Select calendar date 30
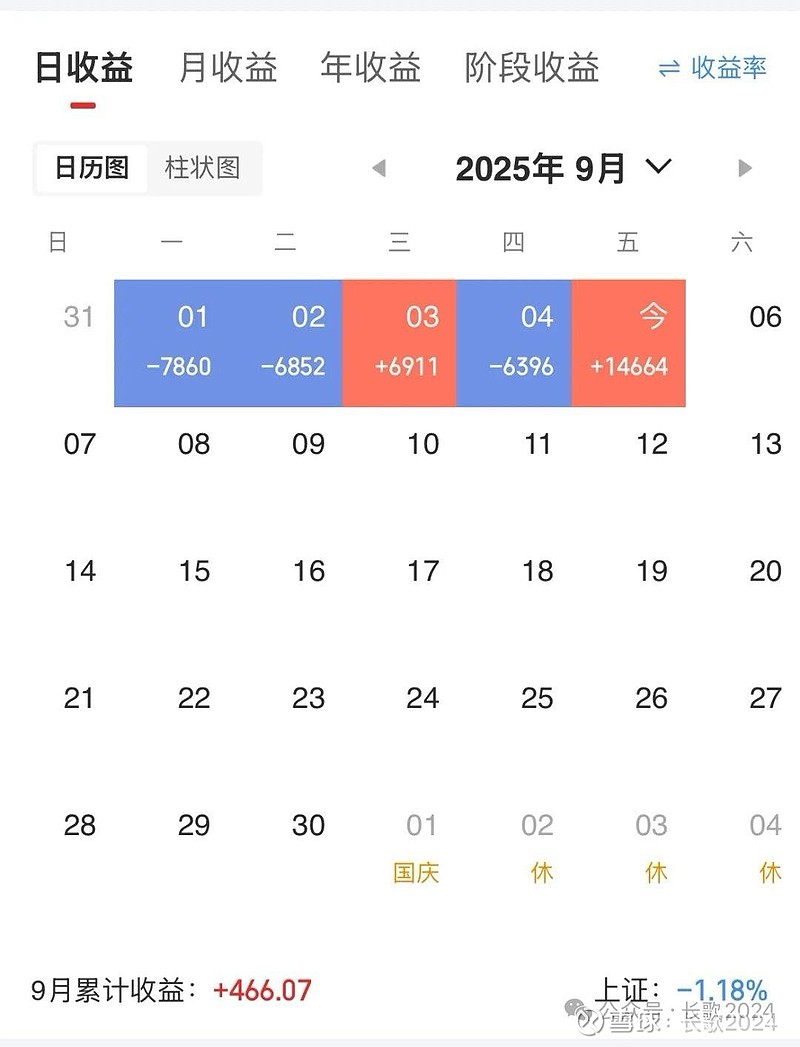The image size is (800, 1047). click(308, 825)
